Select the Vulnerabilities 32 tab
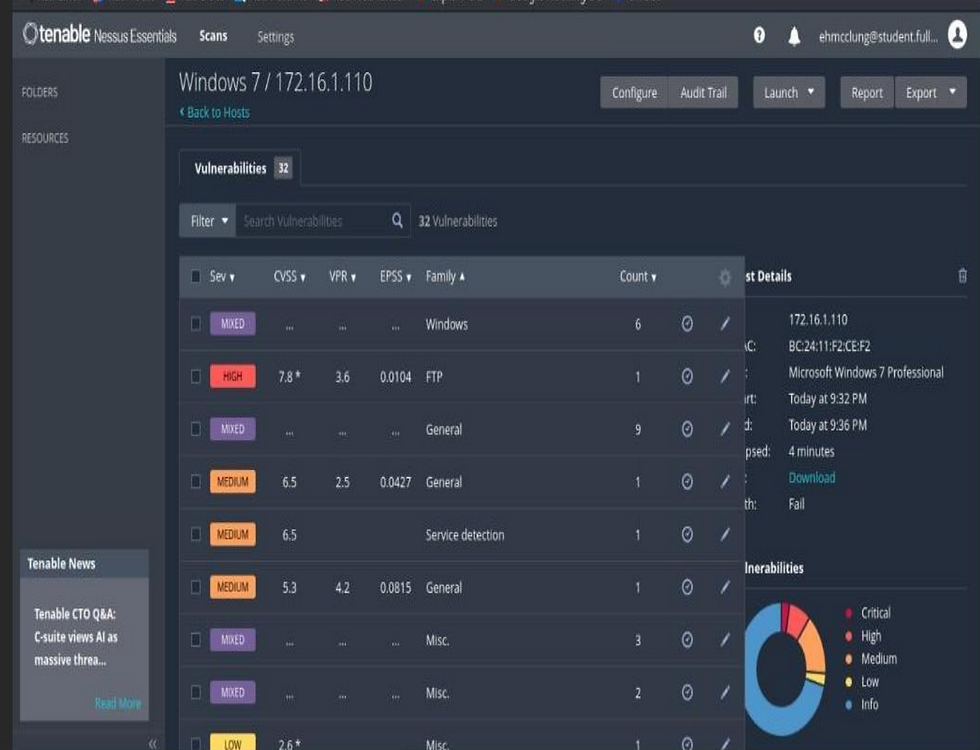Screen dimensions: 980x750 coord(240,168)
